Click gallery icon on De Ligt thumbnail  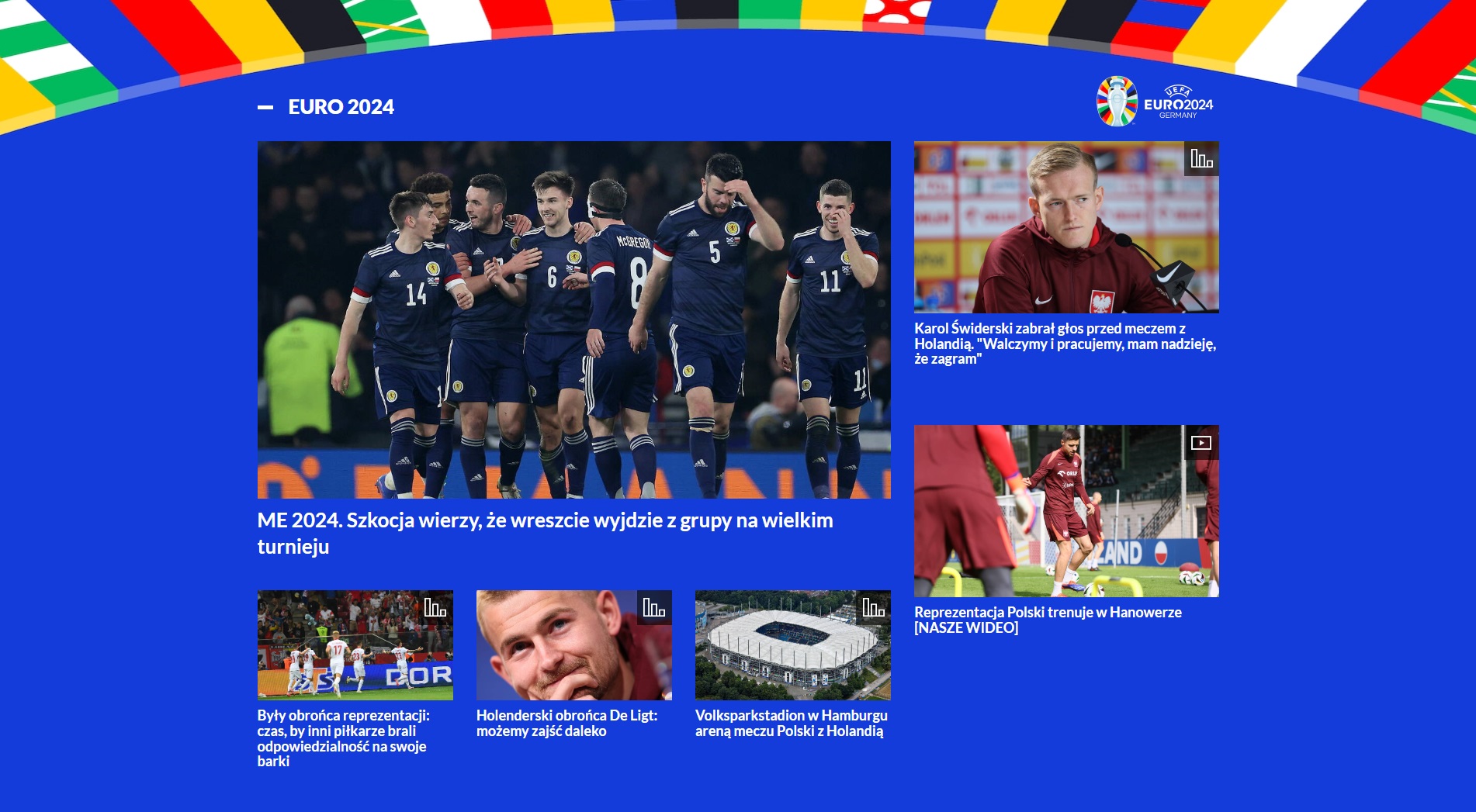[x=654, y=608]
